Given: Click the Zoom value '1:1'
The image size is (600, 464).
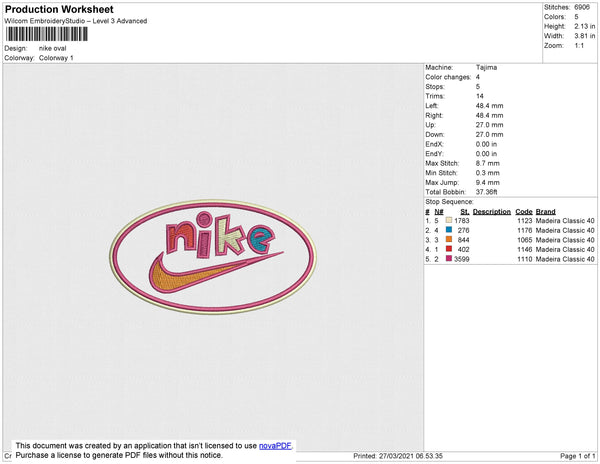Looking at the screenshot, I should tap(579, 46).
